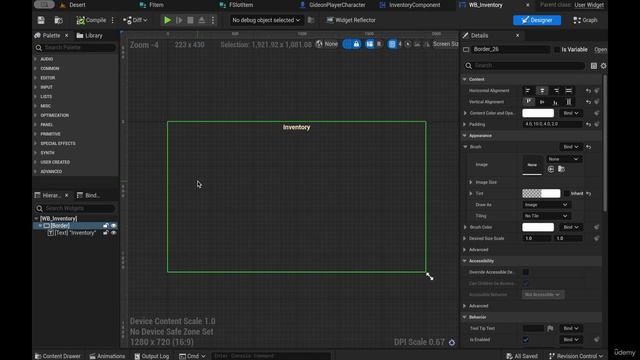Open compile options three-dot menu
Screen dimensions: 640x360
[x=113, y=20]
